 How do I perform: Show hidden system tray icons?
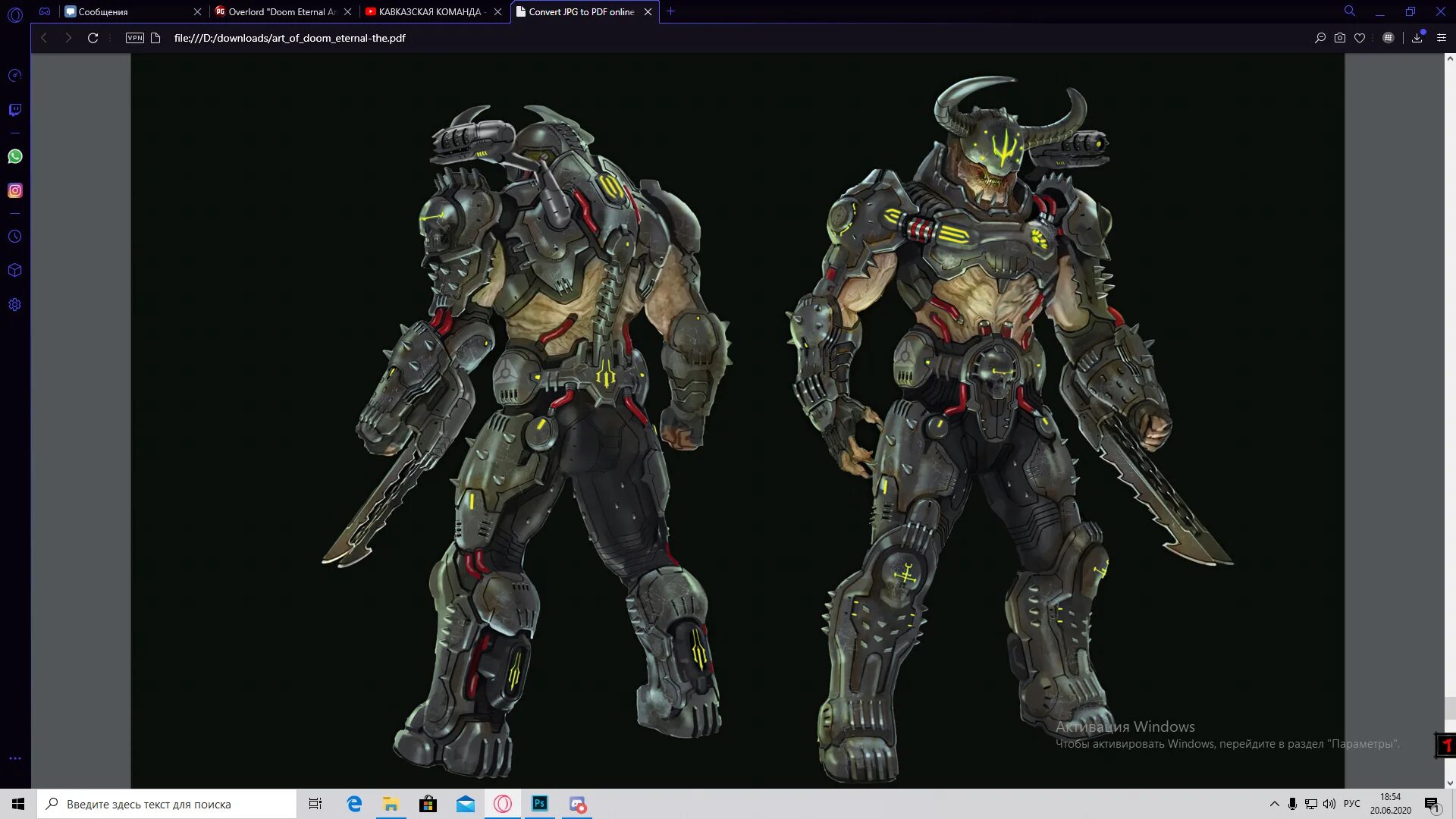tap(1274, 804)
